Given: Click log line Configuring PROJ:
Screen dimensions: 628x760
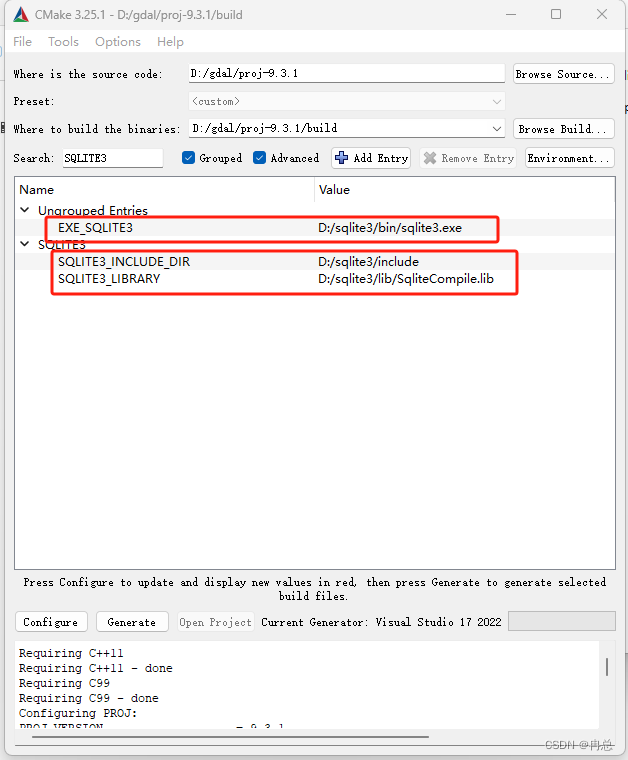Looking at the screenshot, I should pos(78,713).
